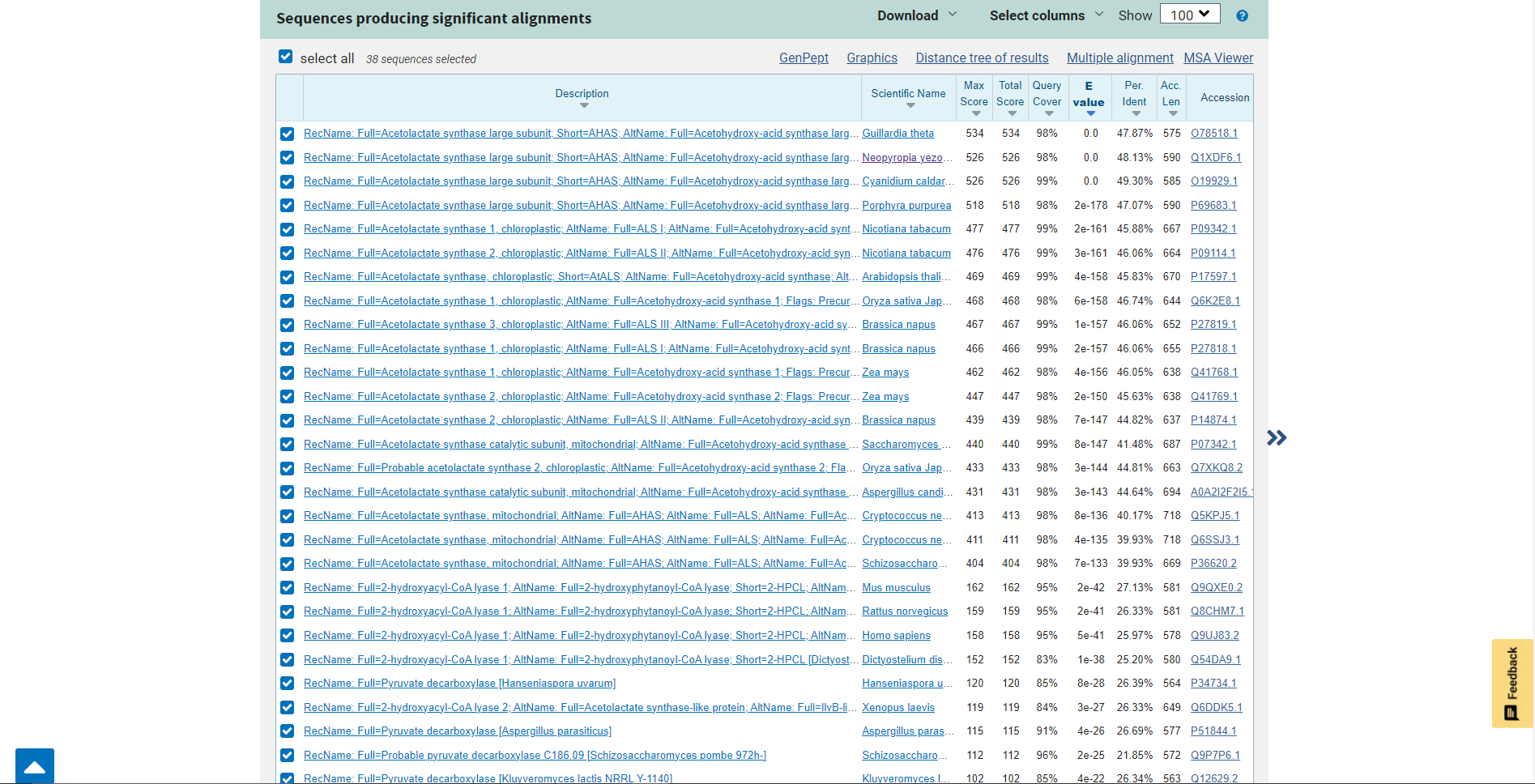Viewport: 1535px width, 784px height.
Task: Sort by Scientific Name column arrow
Action: tap(910, 105)
